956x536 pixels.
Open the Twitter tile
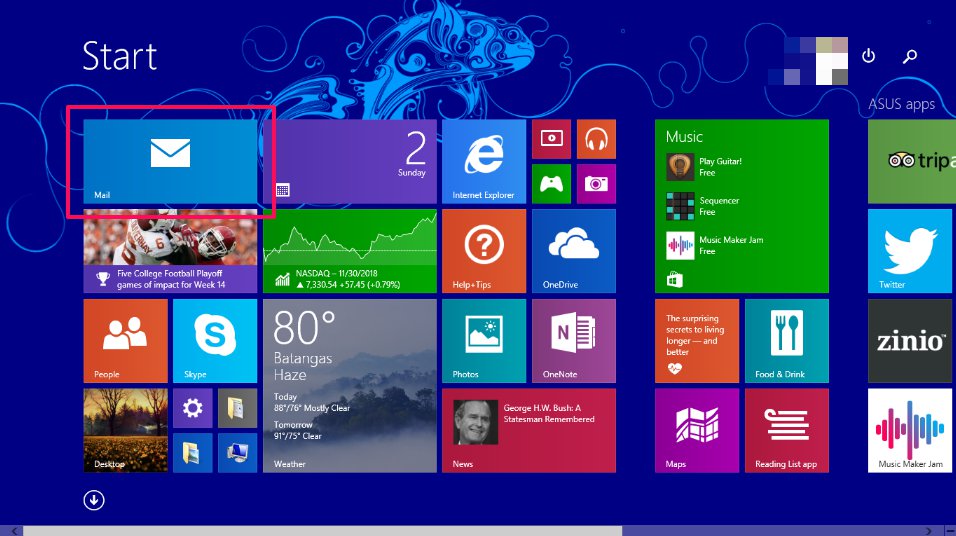910,251
